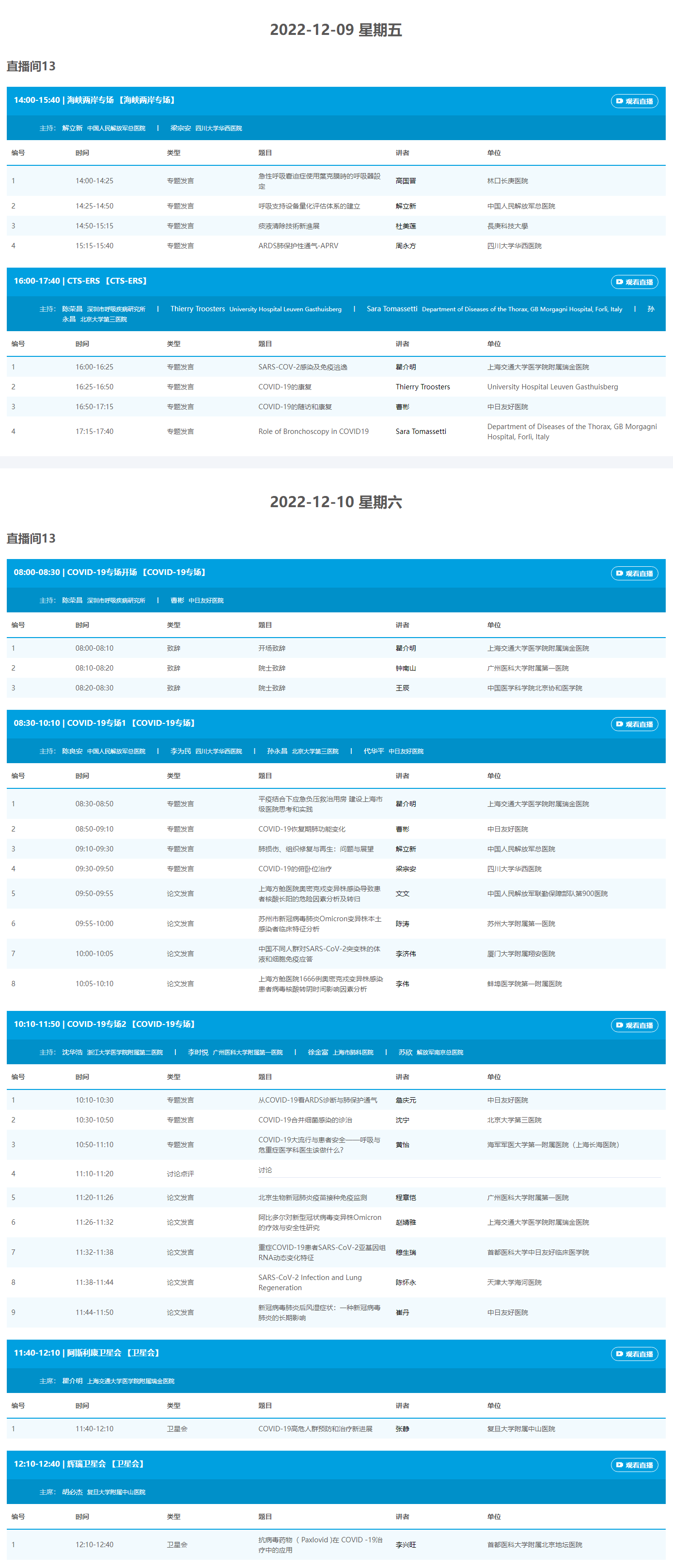Select speaker 周永方
Image resolution: width=673 pixels, height=1568 pixels.
(x=406, y=246)
